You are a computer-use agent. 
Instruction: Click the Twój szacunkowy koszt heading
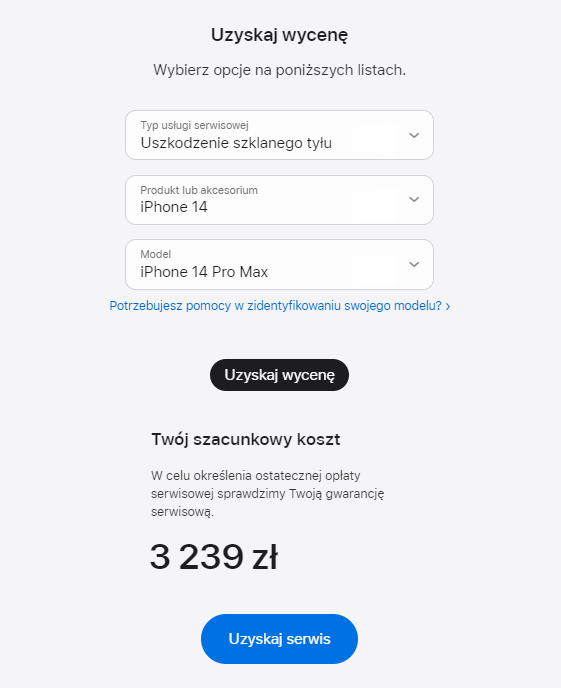[246, 439]
